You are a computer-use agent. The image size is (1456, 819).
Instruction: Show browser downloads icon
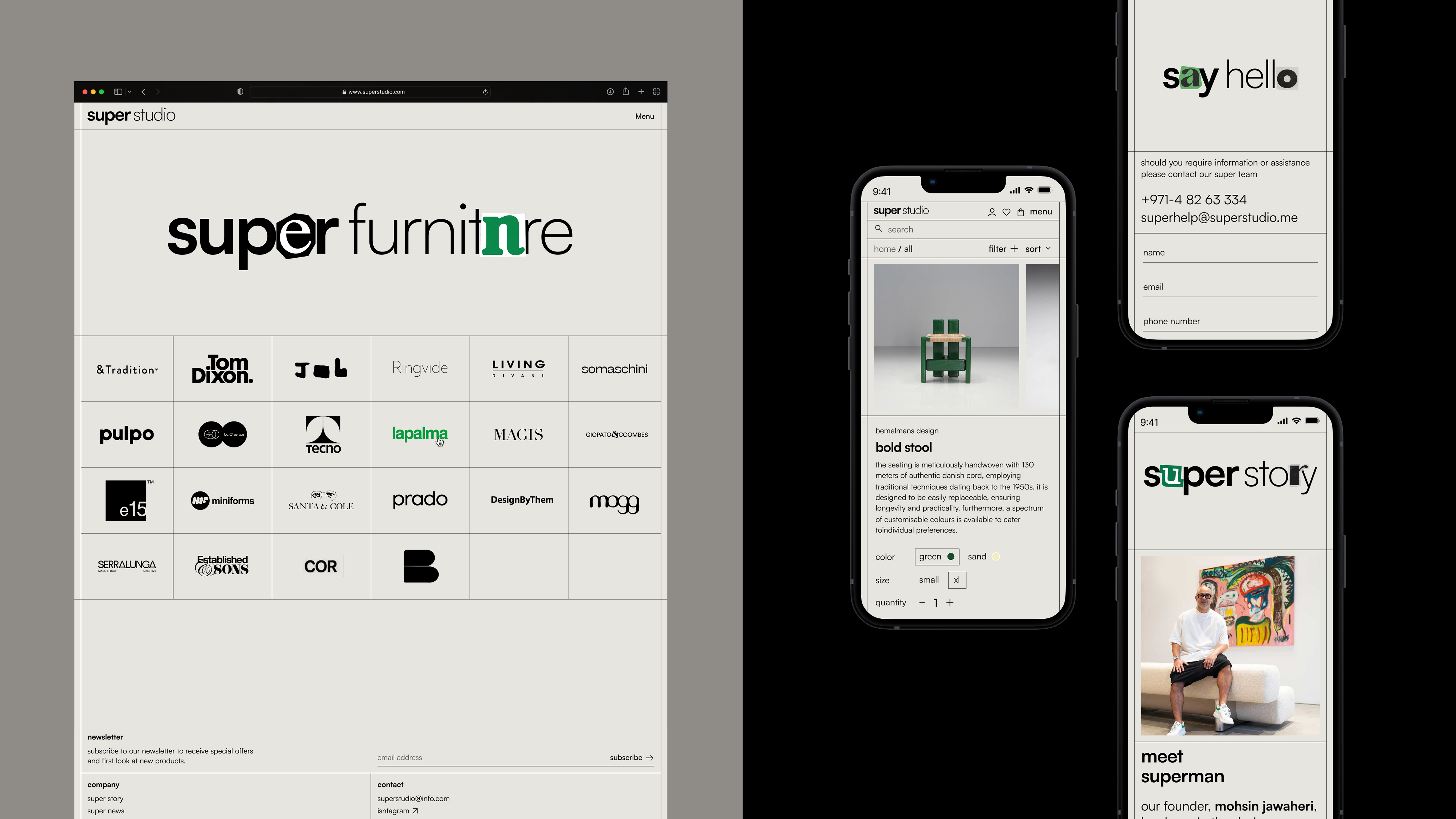point(611,92)
